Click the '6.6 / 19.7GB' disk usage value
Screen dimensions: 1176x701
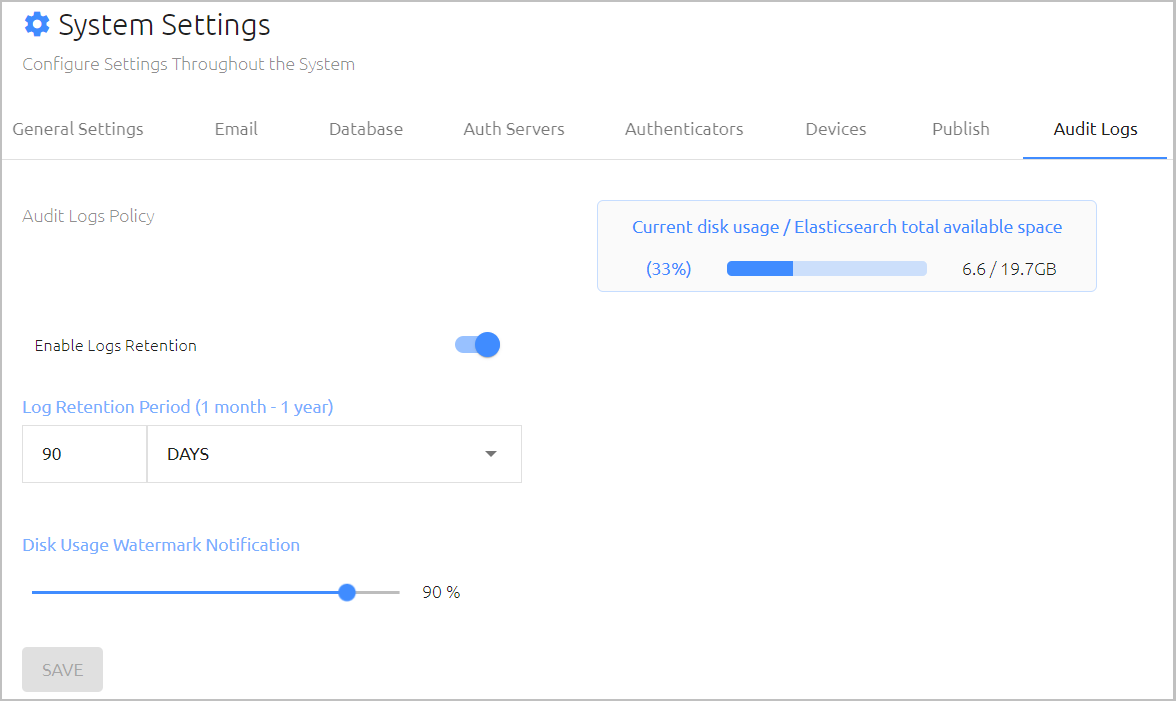(x=1009, y=269)
